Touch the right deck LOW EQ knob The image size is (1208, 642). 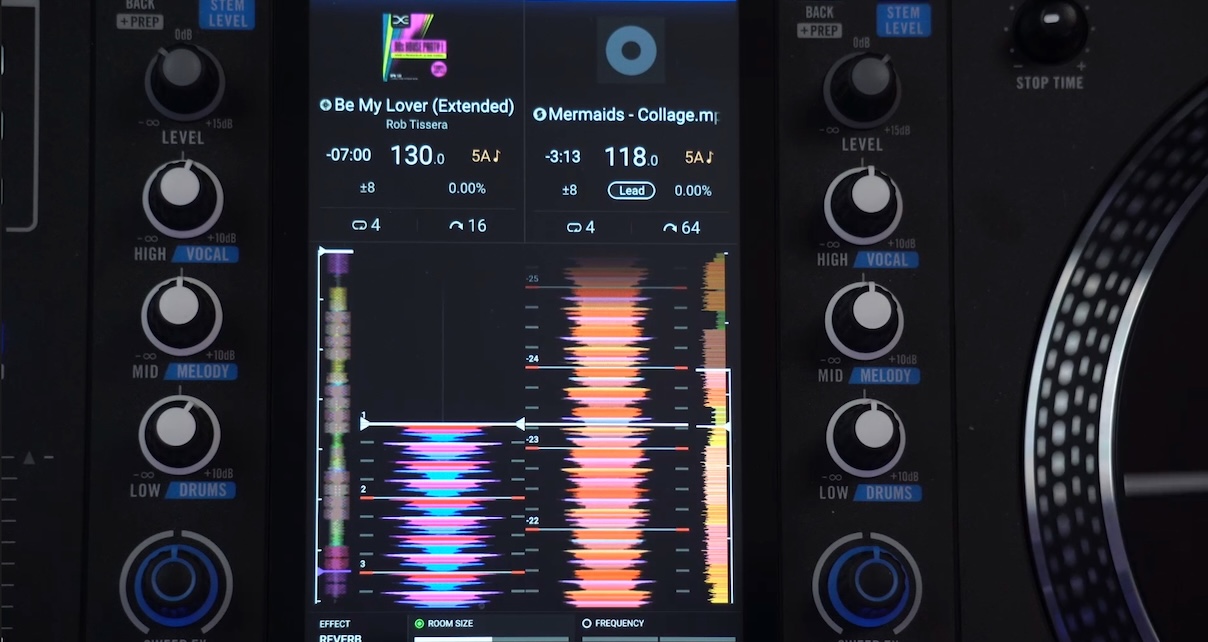click(x=866, y=435)
